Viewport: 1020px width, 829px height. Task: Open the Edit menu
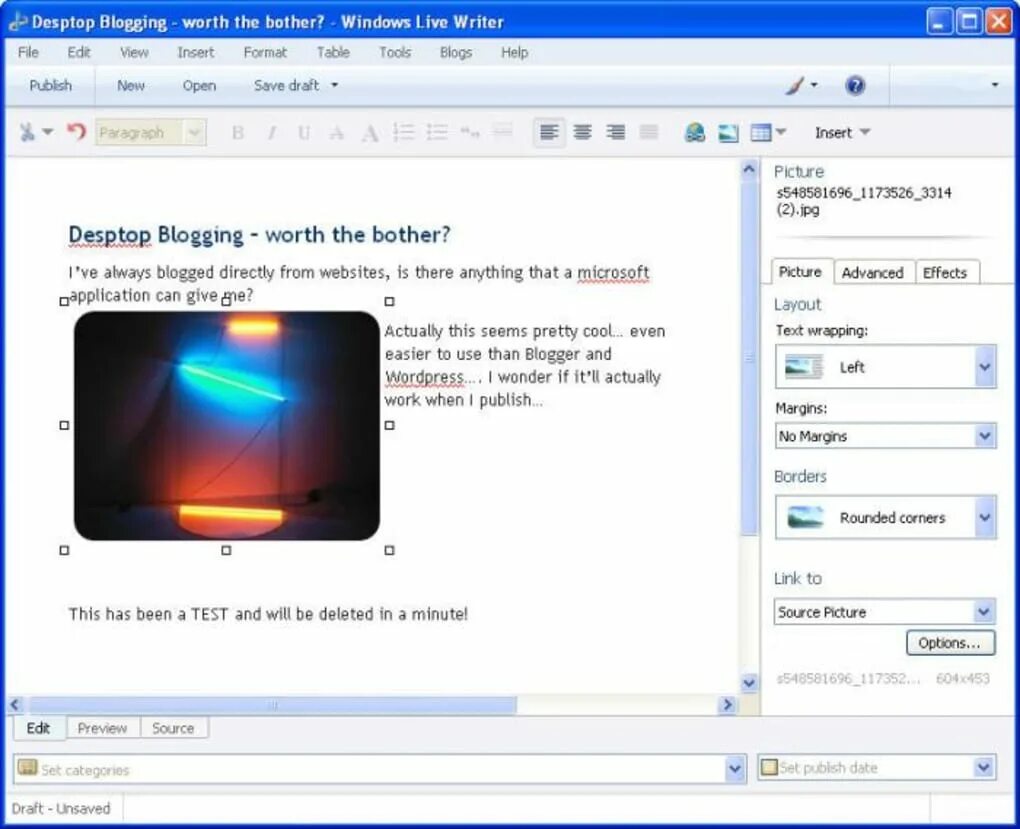[79, 52]
